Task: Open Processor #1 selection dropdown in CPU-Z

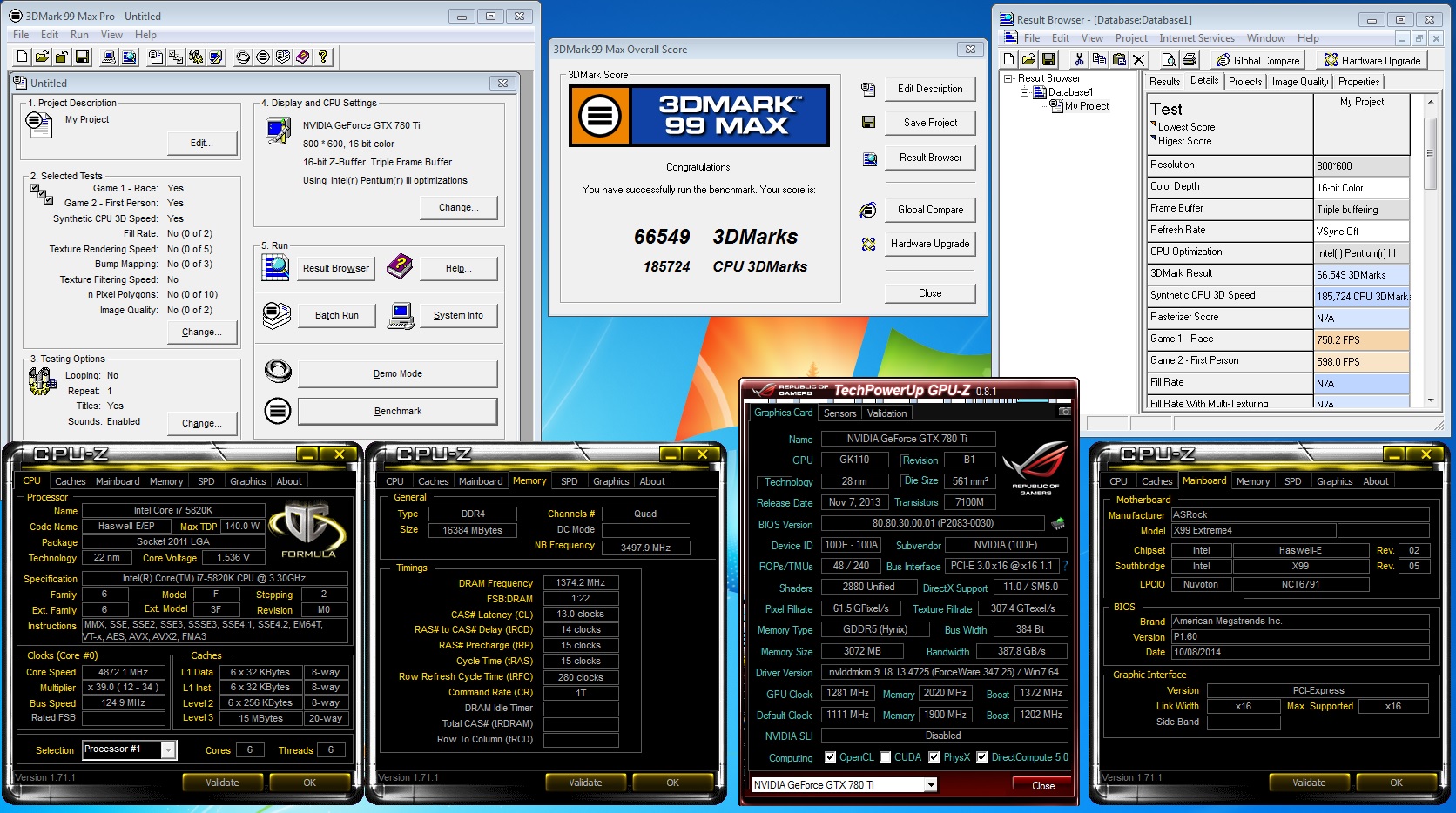Action: point(168,749)
